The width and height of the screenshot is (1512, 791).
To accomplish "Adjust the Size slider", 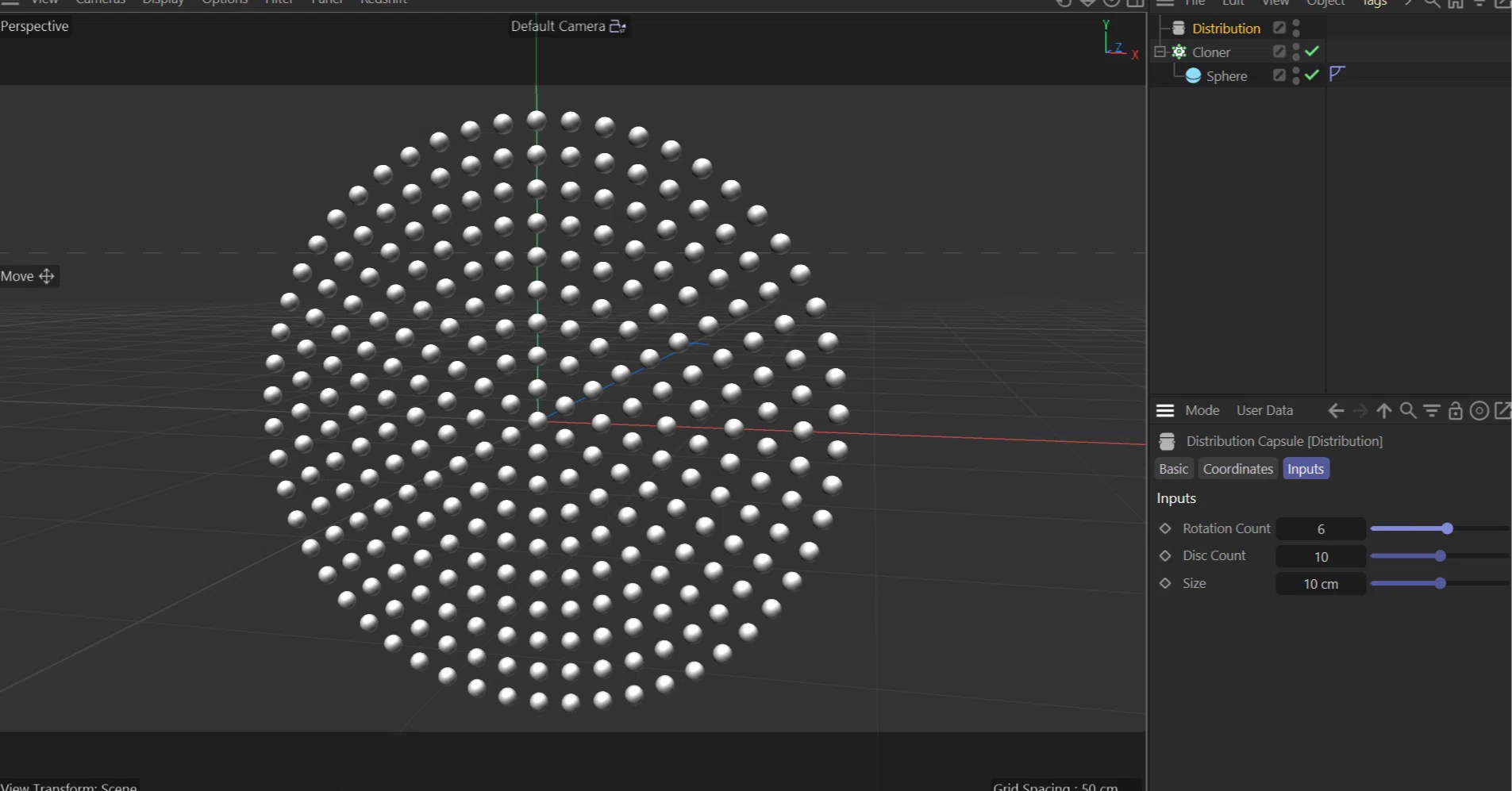I will (x=1439, y=583).
